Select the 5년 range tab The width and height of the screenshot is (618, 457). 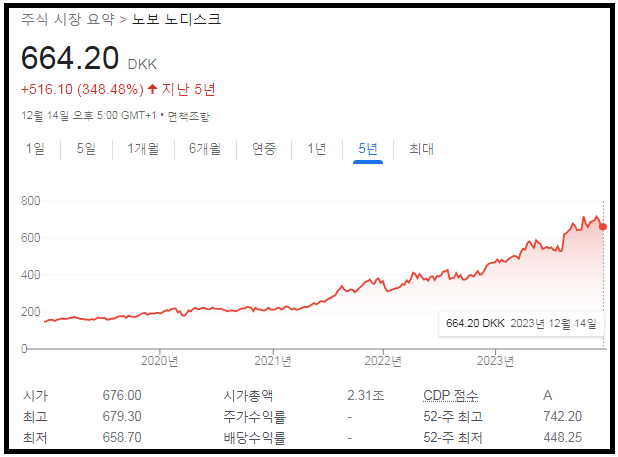(368, 149)
